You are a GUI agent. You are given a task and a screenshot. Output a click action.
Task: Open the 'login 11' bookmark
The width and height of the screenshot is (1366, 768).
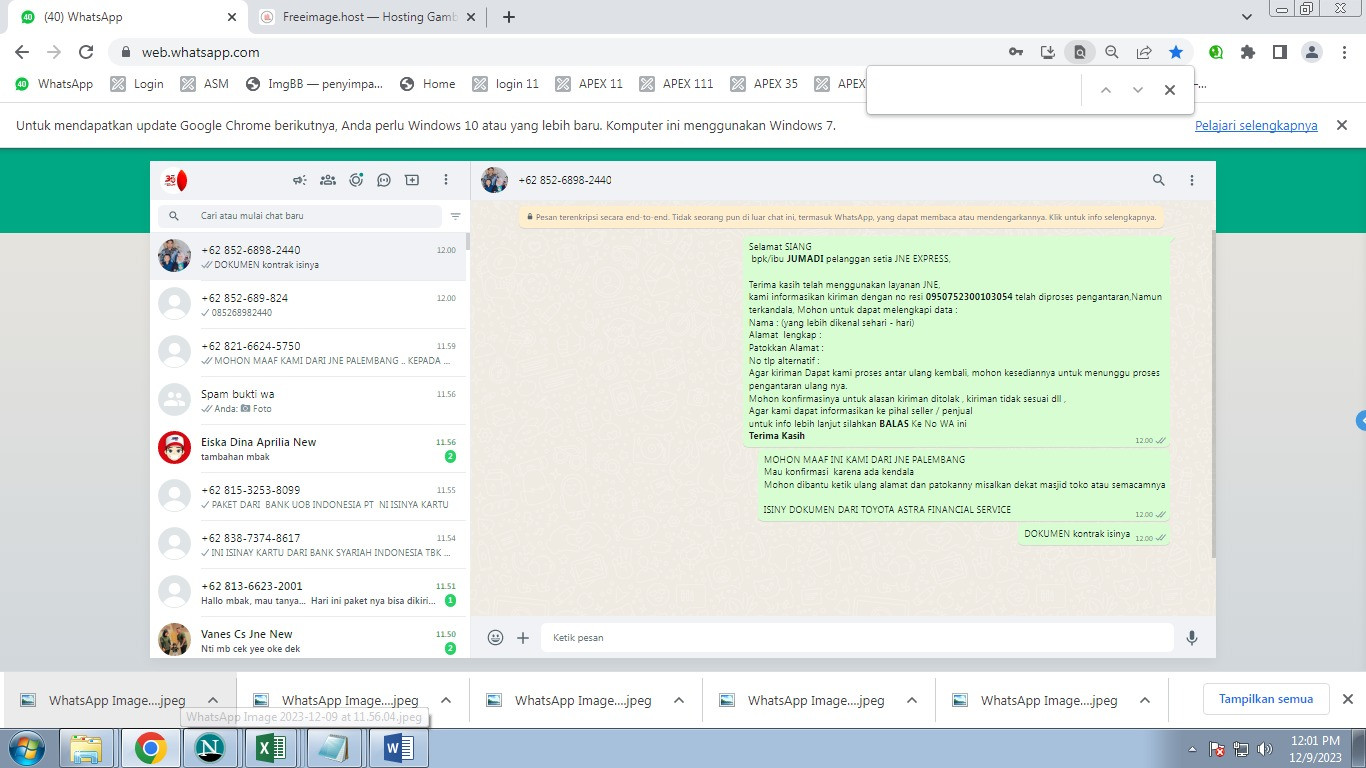coord(506,84)
